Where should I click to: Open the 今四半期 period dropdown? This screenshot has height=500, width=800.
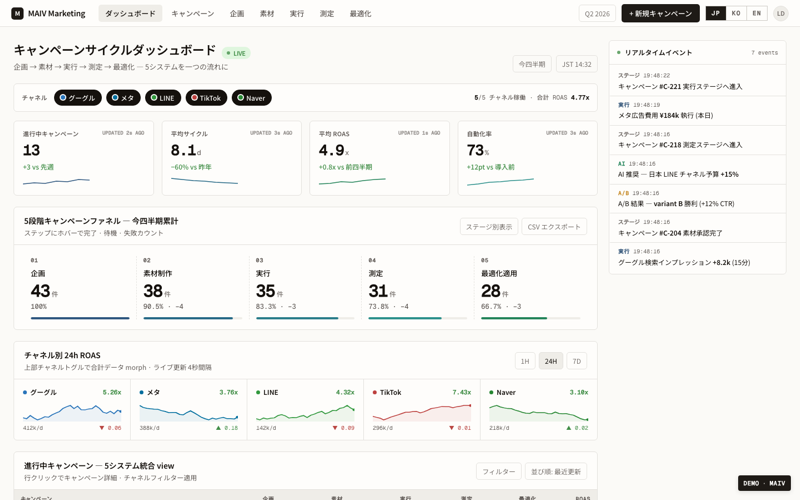click(x=532, y=64)
